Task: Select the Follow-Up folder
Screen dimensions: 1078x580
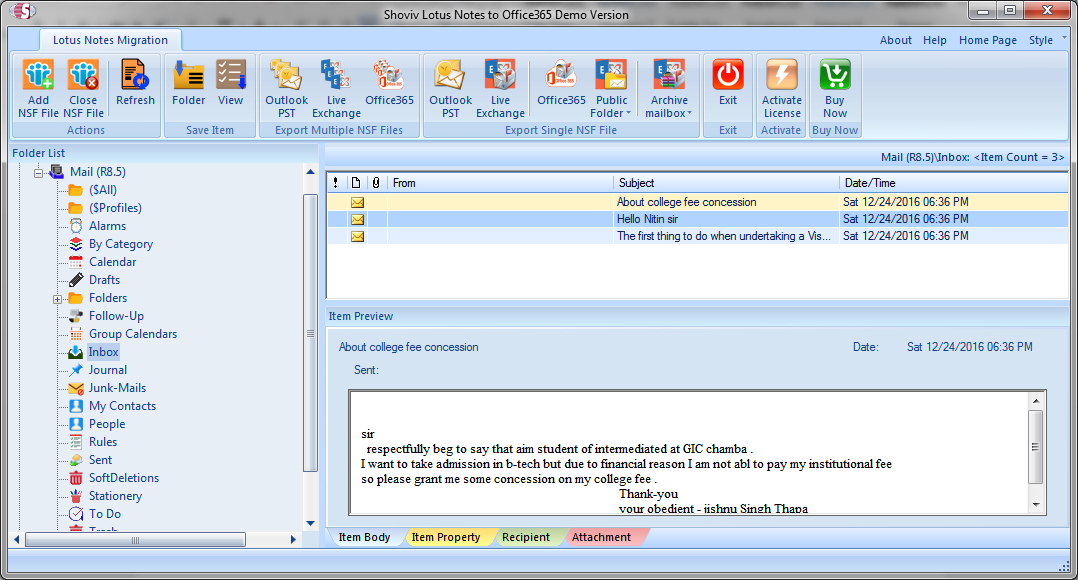Action: point(116,316)
